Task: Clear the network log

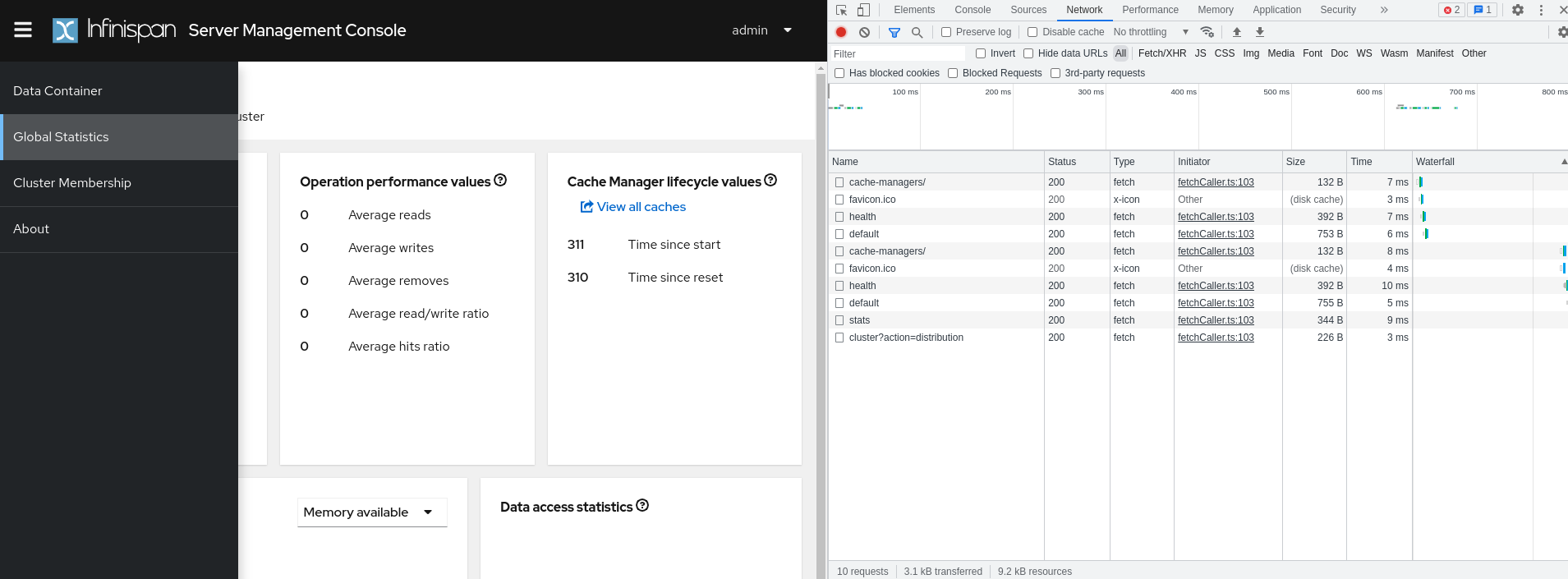Action: 864,32
